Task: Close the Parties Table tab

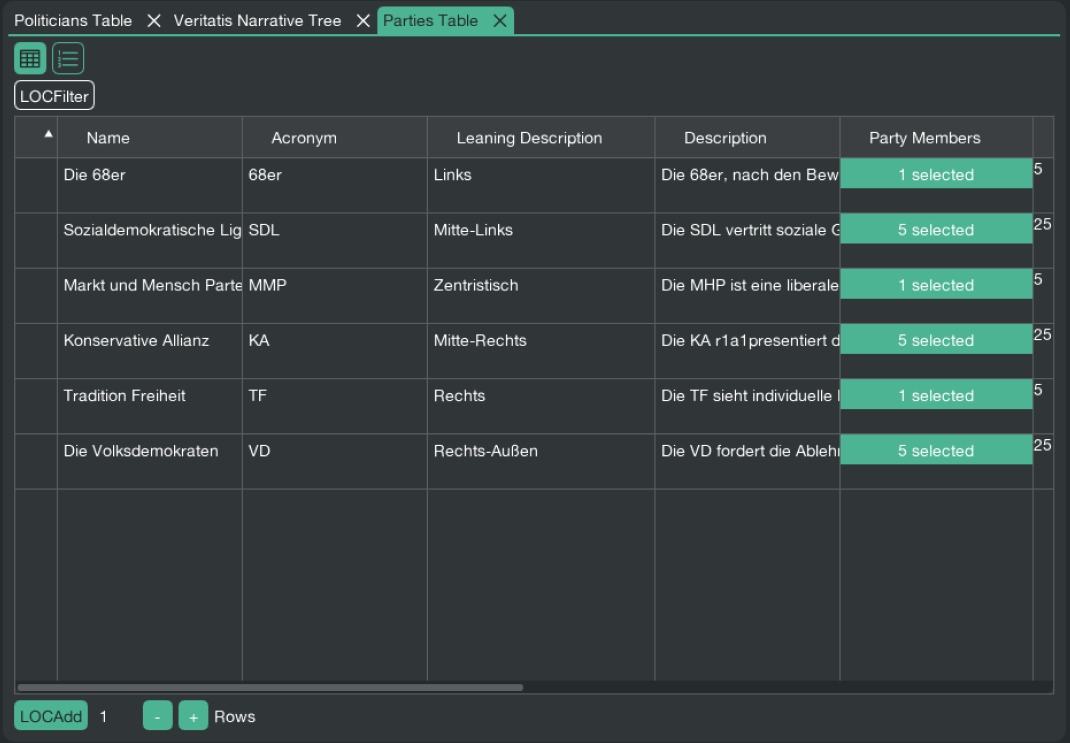Action: tap(500, 21)
